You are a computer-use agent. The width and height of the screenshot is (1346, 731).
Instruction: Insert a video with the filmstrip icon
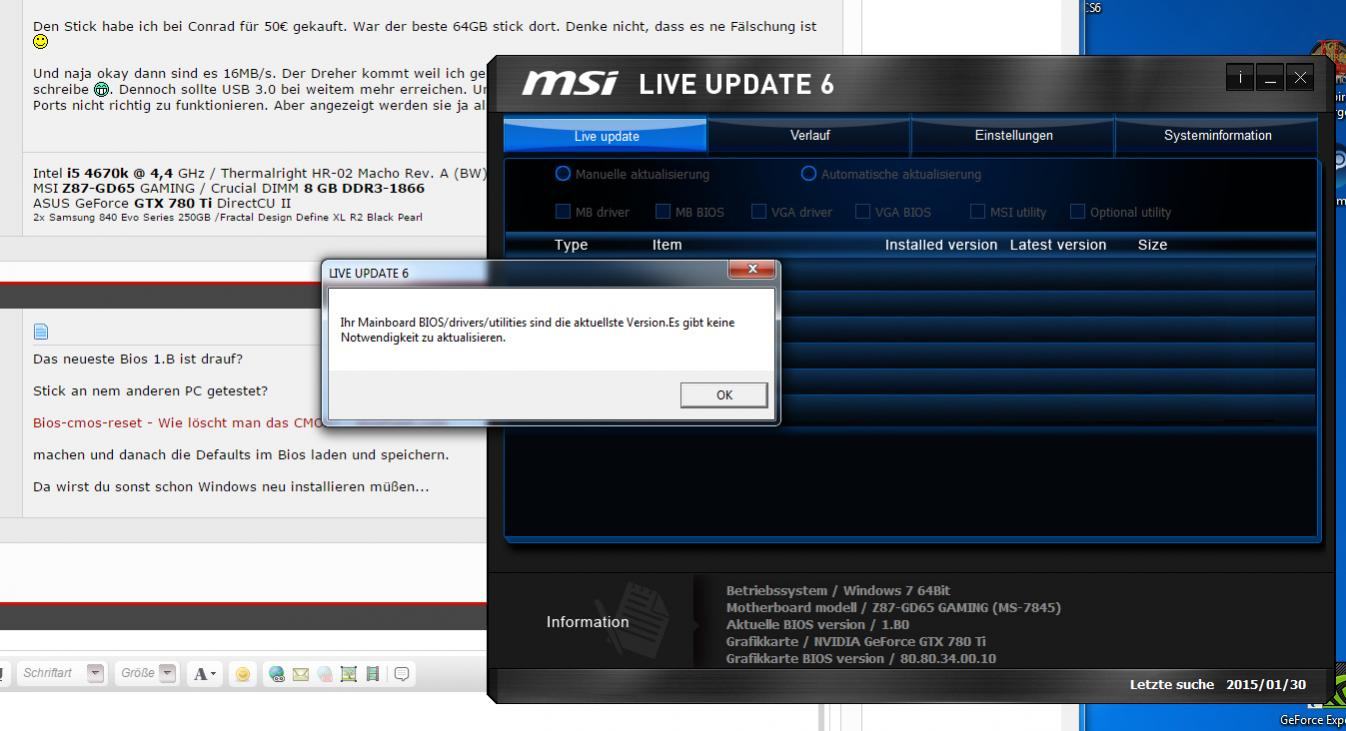click(373, 674)
